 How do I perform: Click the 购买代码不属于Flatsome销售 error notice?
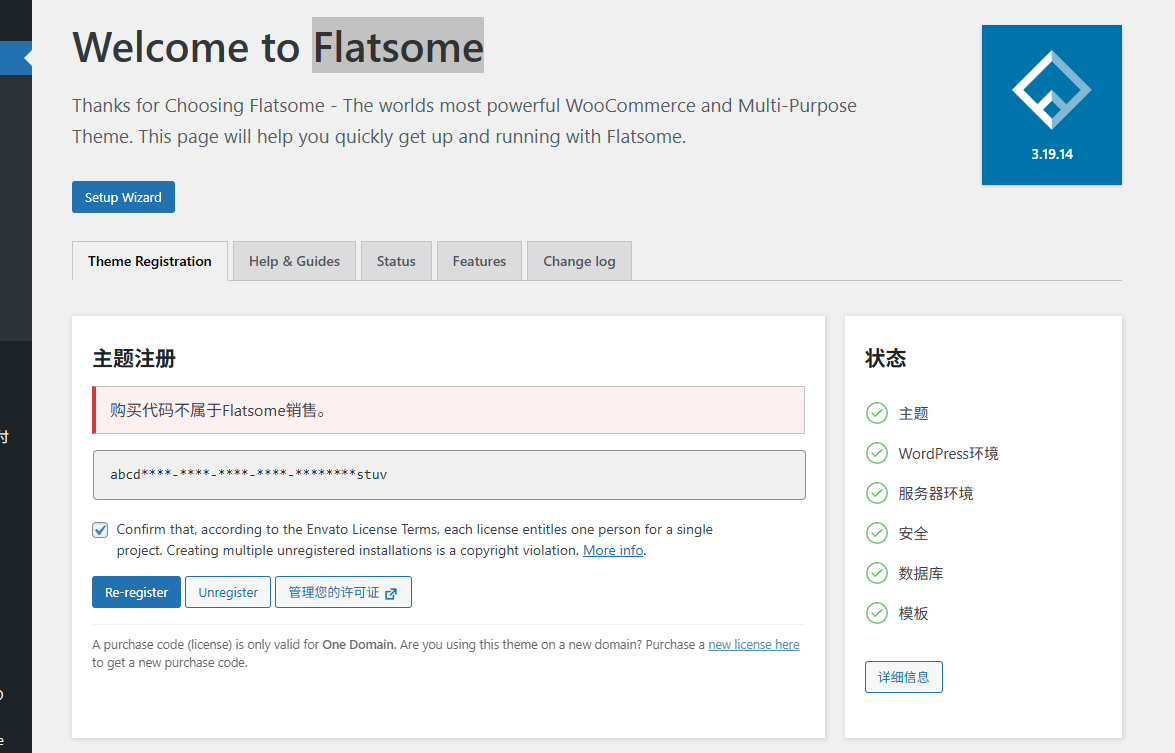(448, 410)
